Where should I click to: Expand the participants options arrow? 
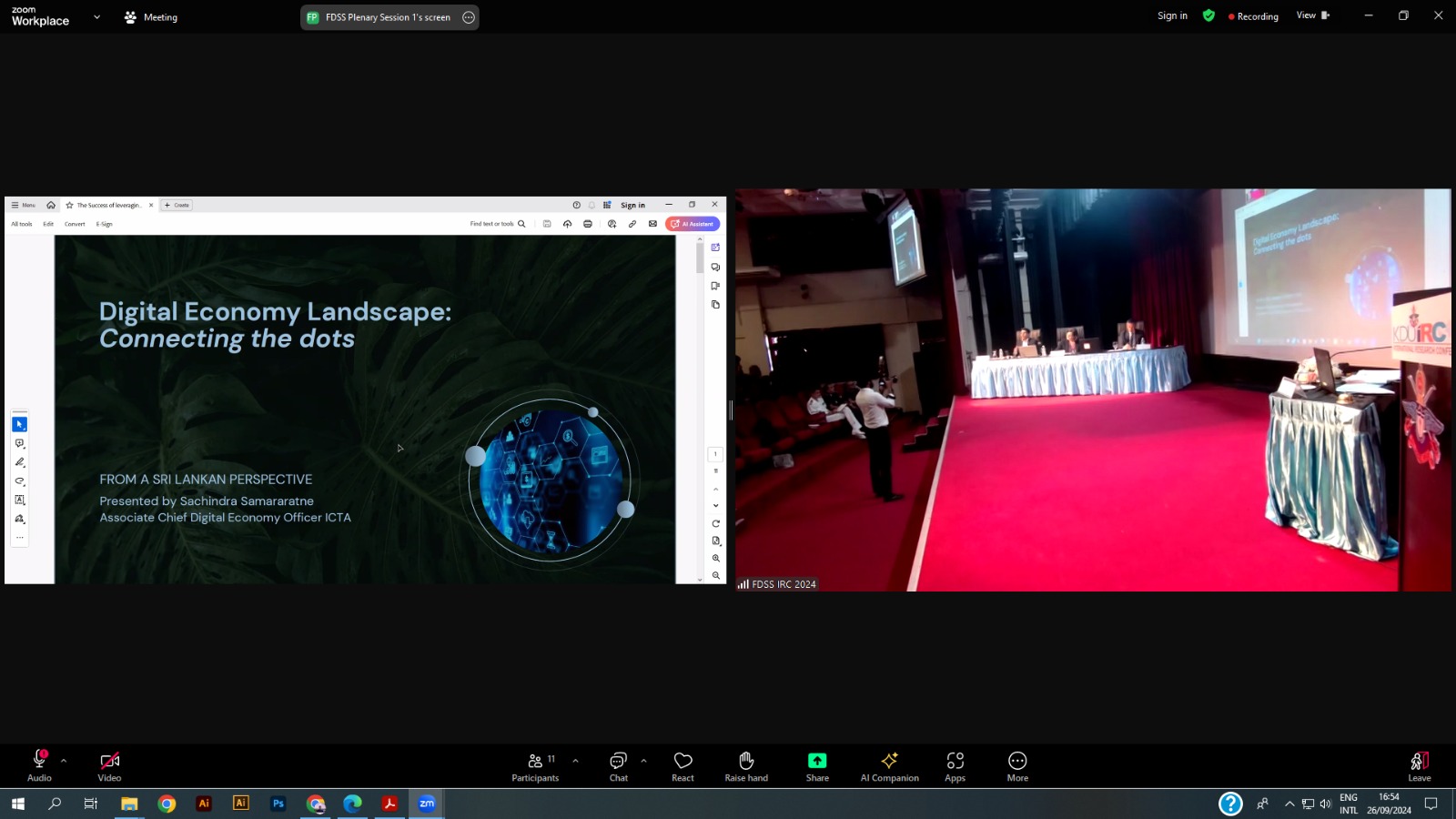(575, 761)
